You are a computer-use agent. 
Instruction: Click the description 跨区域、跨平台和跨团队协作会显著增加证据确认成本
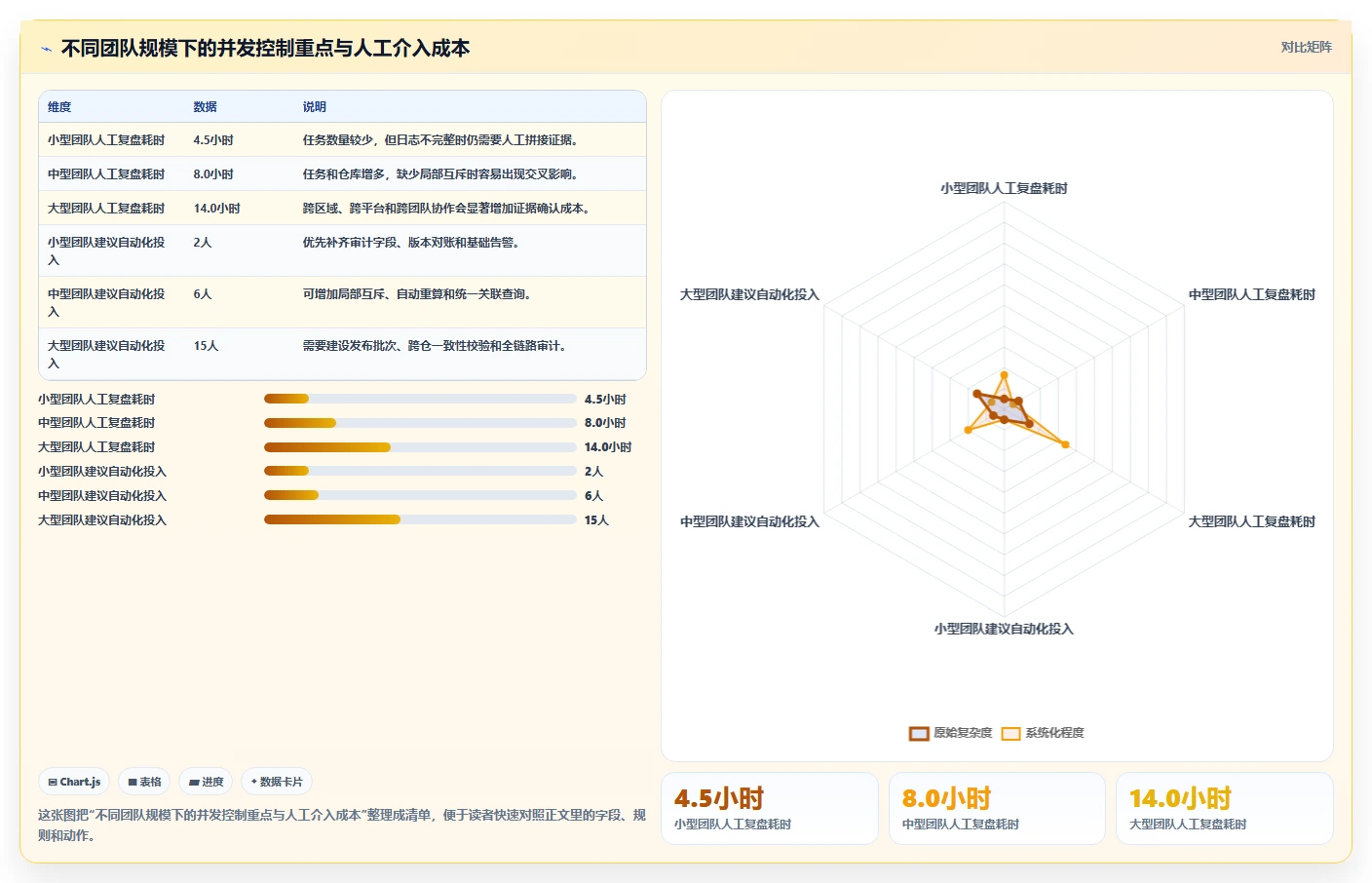(449, 209)
